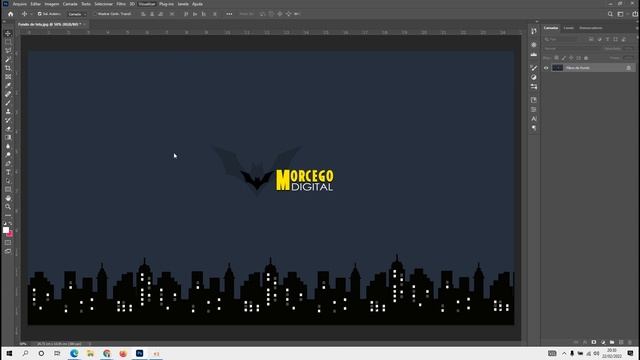Toggle pixel layer filter in Camadas panel
The height and width of the screenshot is (360, 640).
point(591,39)
